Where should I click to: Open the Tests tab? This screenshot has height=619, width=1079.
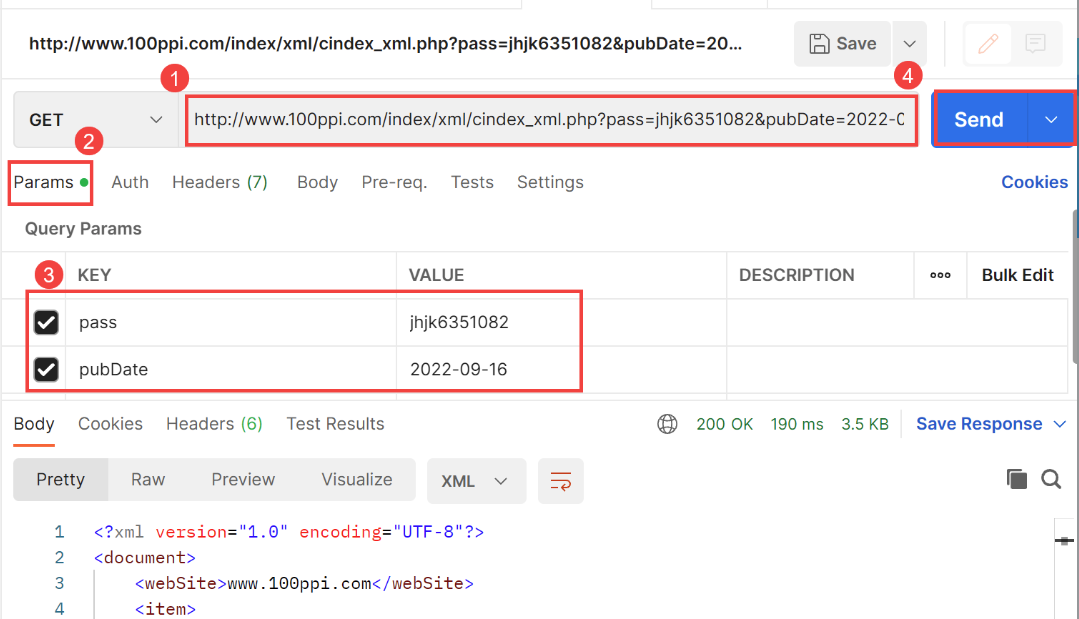tap(472, 182)
